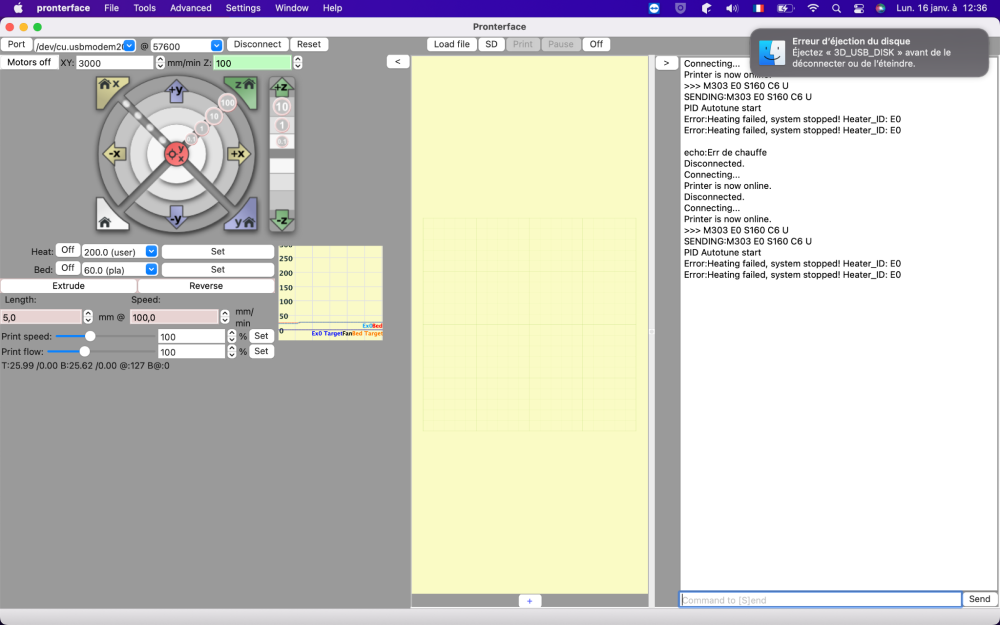Toggle the Heat Off button

(68, 251)
